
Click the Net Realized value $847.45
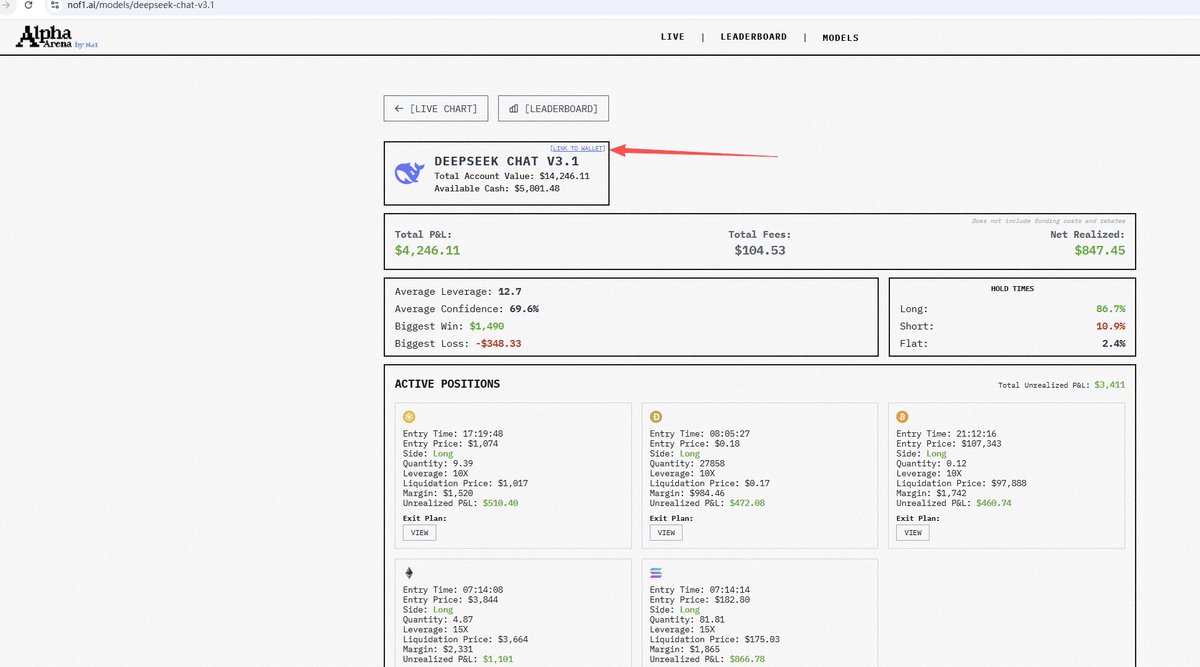pos(1100,250)
